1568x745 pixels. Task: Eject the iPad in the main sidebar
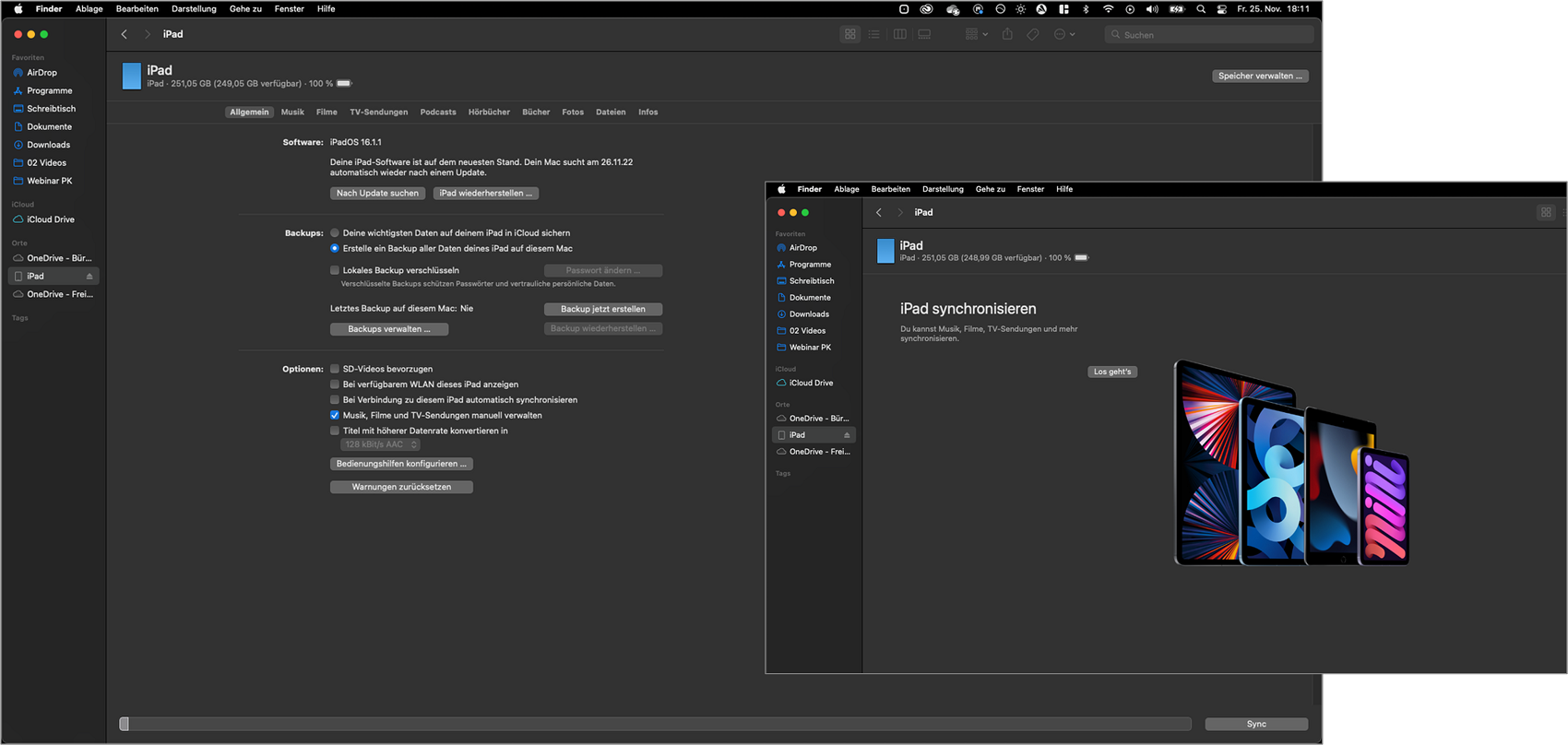[x=89, y=277]
